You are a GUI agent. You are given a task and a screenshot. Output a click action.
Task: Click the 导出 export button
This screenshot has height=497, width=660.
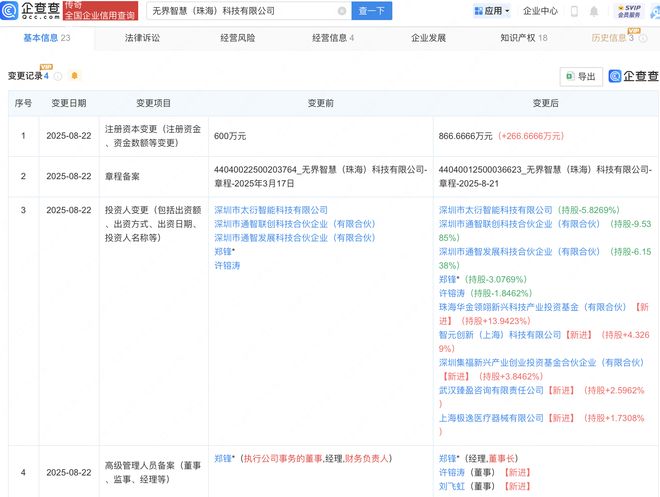581,77
